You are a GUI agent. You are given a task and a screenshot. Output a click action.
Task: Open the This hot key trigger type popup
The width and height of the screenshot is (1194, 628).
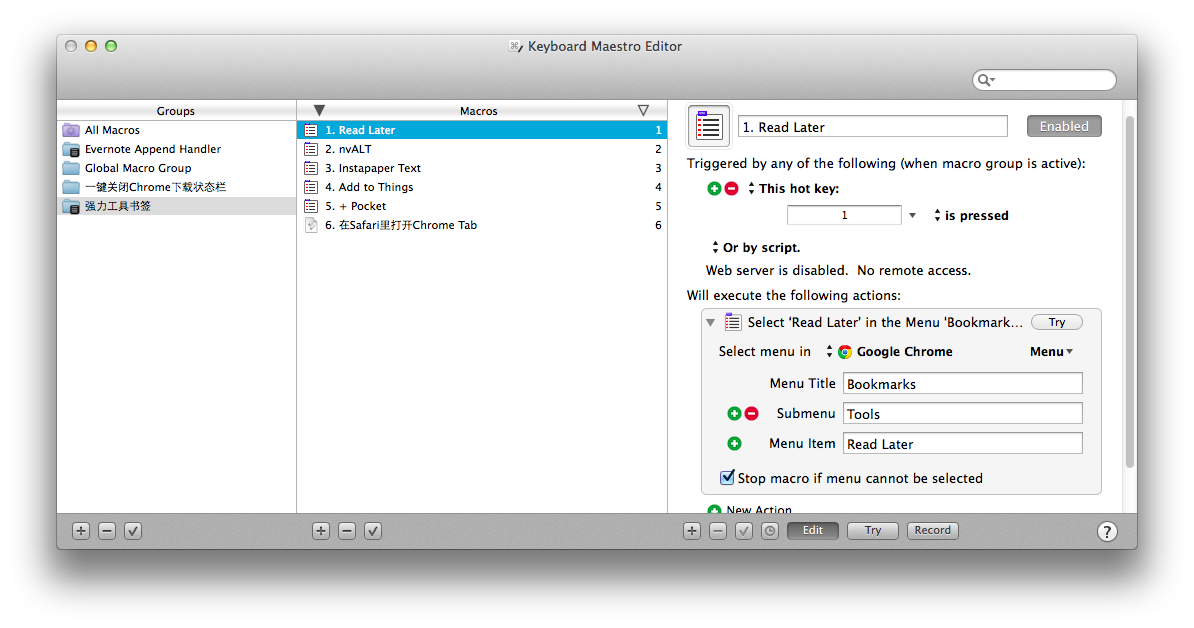tap(752, 188)
